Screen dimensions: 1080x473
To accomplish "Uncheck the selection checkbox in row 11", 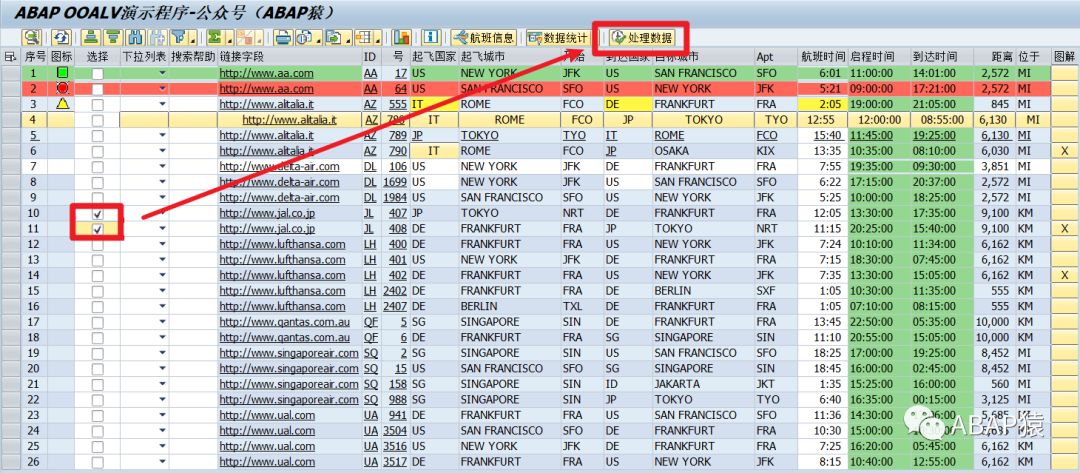I will coord(98,229).
